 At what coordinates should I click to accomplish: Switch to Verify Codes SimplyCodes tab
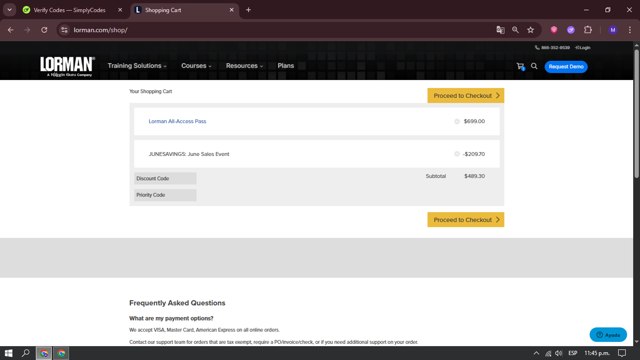pos(69,10)
